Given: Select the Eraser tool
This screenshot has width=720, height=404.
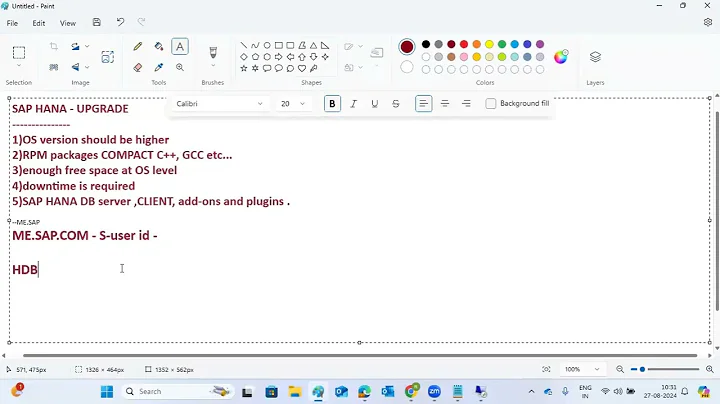Looking at the screenshot, I should point(137,67).
